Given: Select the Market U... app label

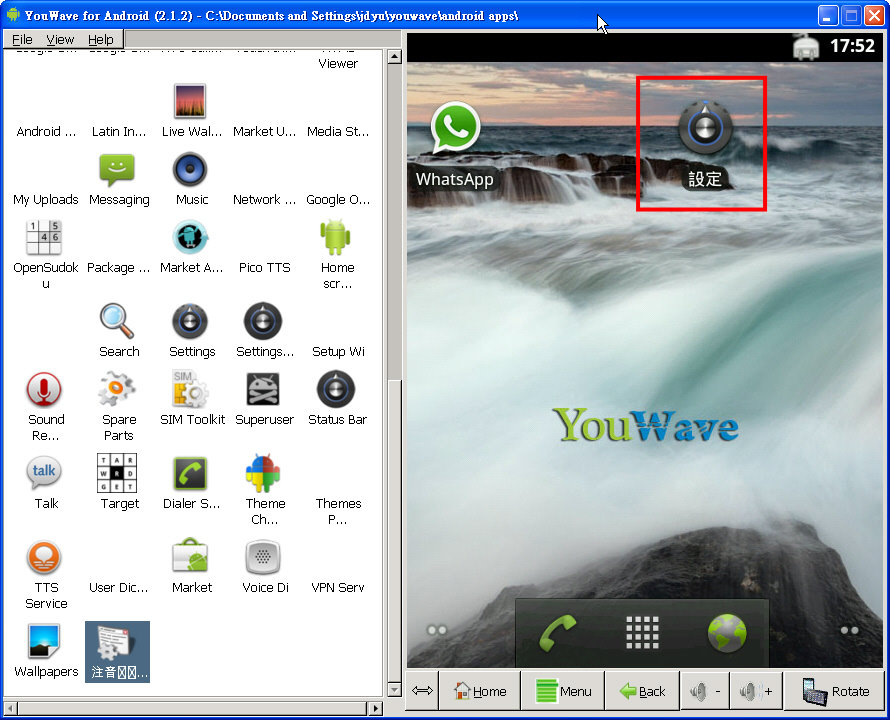Looking at the screenshot, I should pos(265,132).
